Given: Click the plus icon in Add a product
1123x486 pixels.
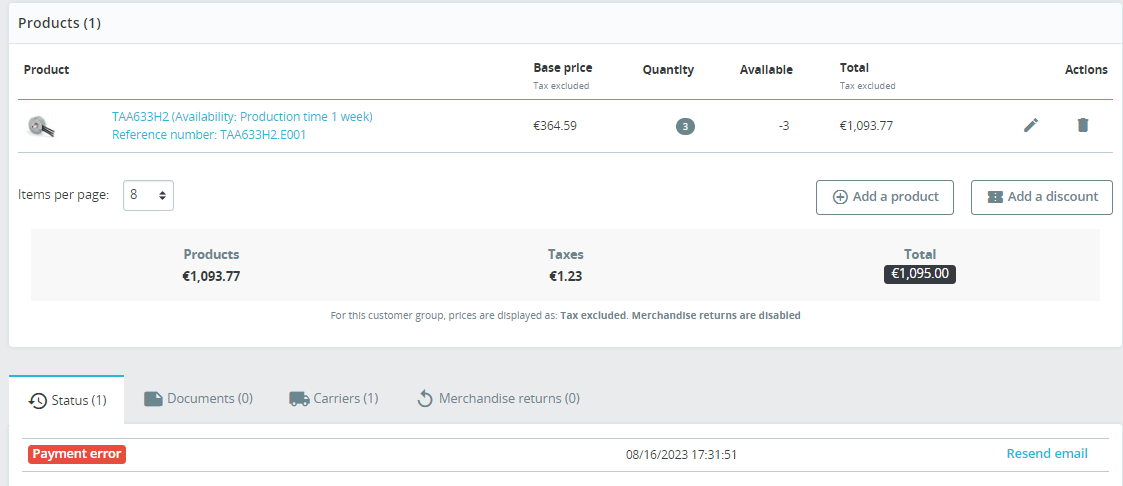Looking at the screenshot, I should point(841,197).
